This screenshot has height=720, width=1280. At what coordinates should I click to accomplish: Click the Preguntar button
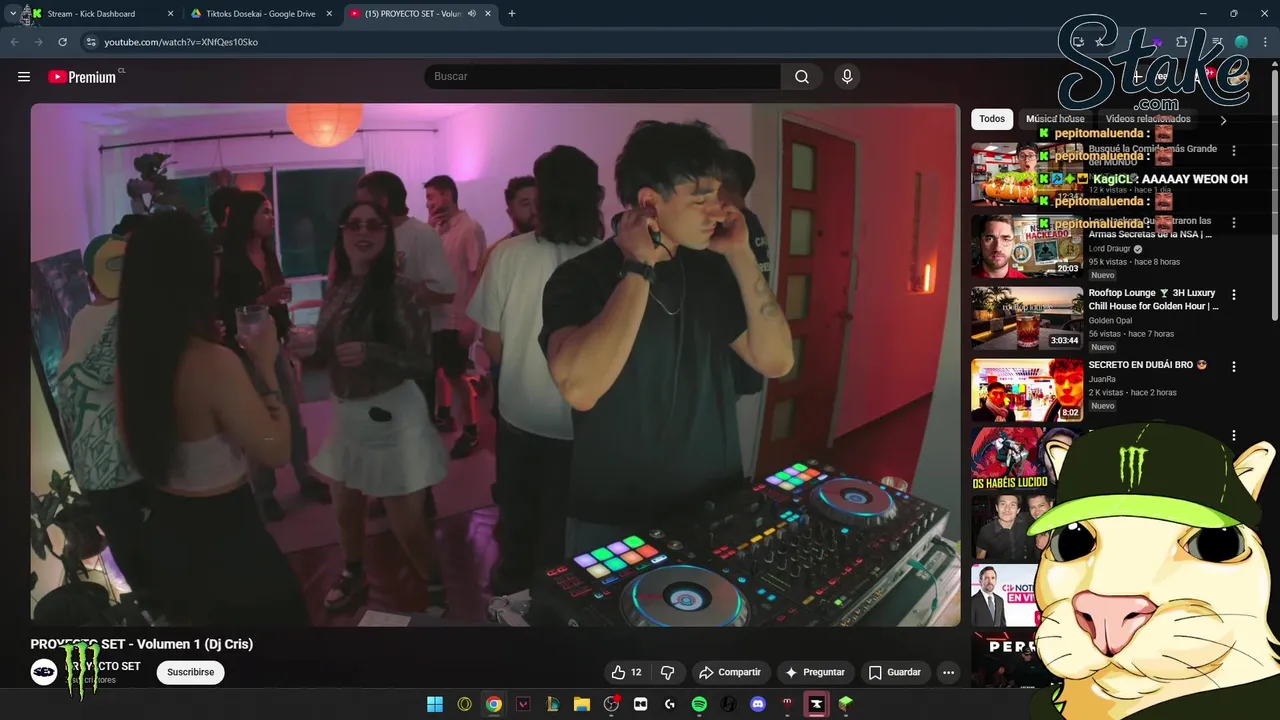click(x=815, y=672)
